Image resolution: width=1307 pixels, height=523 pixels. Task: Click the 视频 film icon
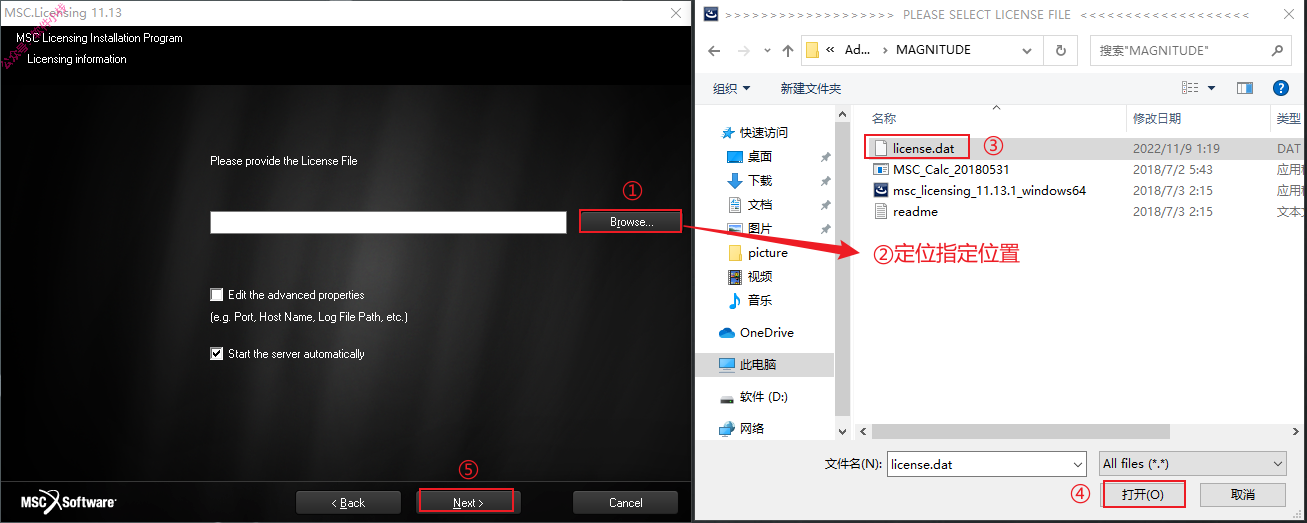pos(735,276)
